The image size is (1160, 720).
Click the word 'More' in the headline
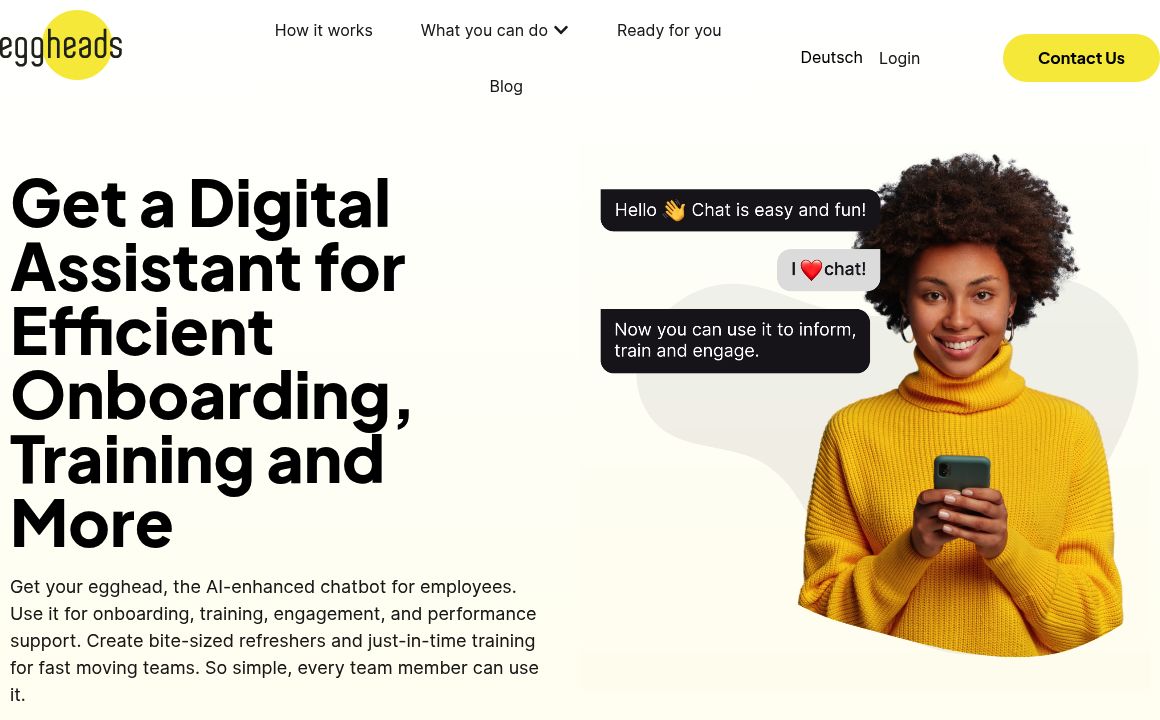tap(92, 524)
